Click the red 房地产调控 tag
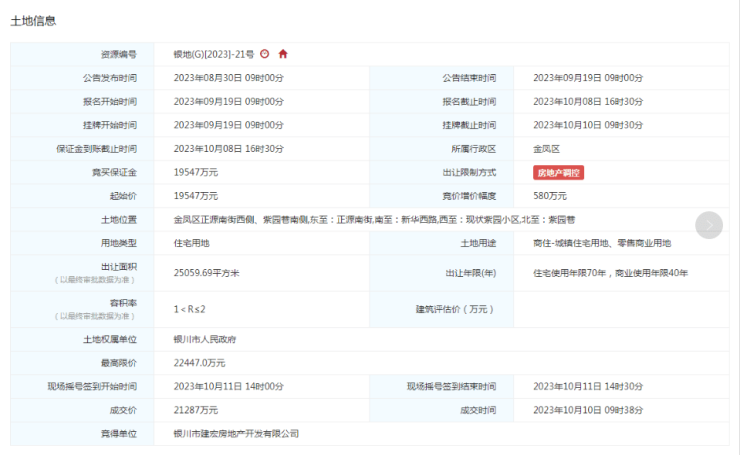The height and width of the screenshot is (455, 740). [x=558, y=173]
